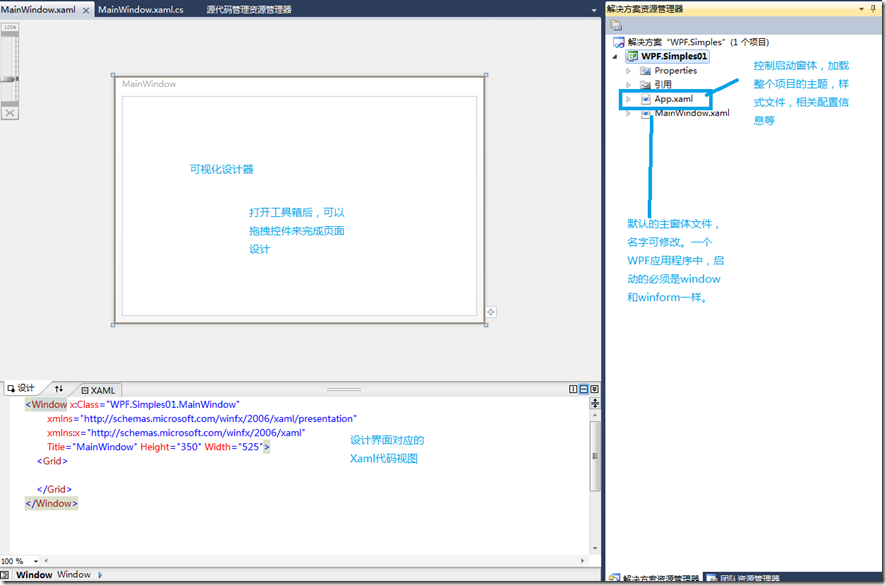Open Solution Explorer window options dropdown
The height and width of the screenshot is (585, 886).
pyautogui.click(x=862, y=9)
